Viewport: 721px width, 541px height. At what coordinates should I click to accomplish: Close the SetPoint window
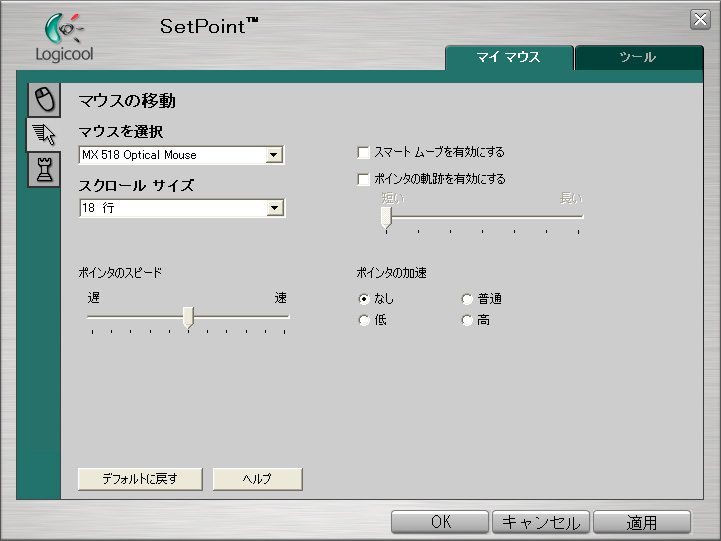(700, 19)
